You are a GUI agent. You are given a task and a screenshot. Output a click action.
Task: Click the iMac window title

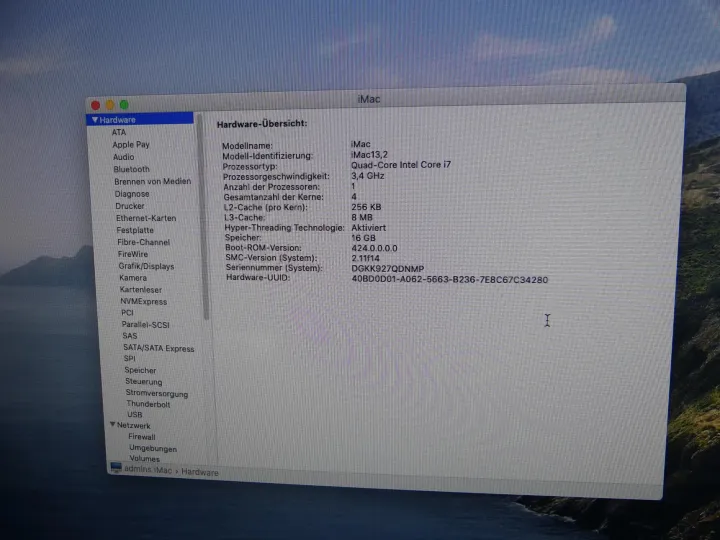coord(369,99)
